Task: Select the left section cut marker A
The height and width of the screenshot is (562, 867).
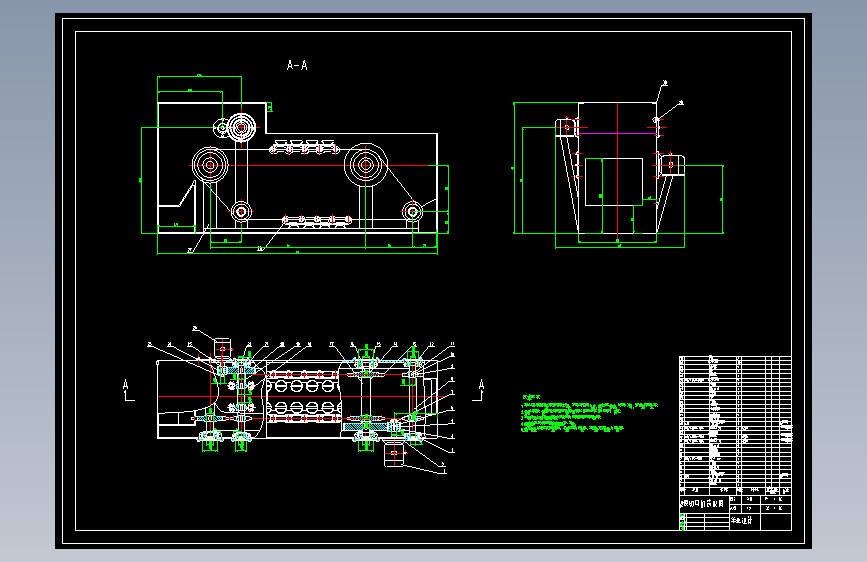Action: pyautogui.click(x=128, y=389)
